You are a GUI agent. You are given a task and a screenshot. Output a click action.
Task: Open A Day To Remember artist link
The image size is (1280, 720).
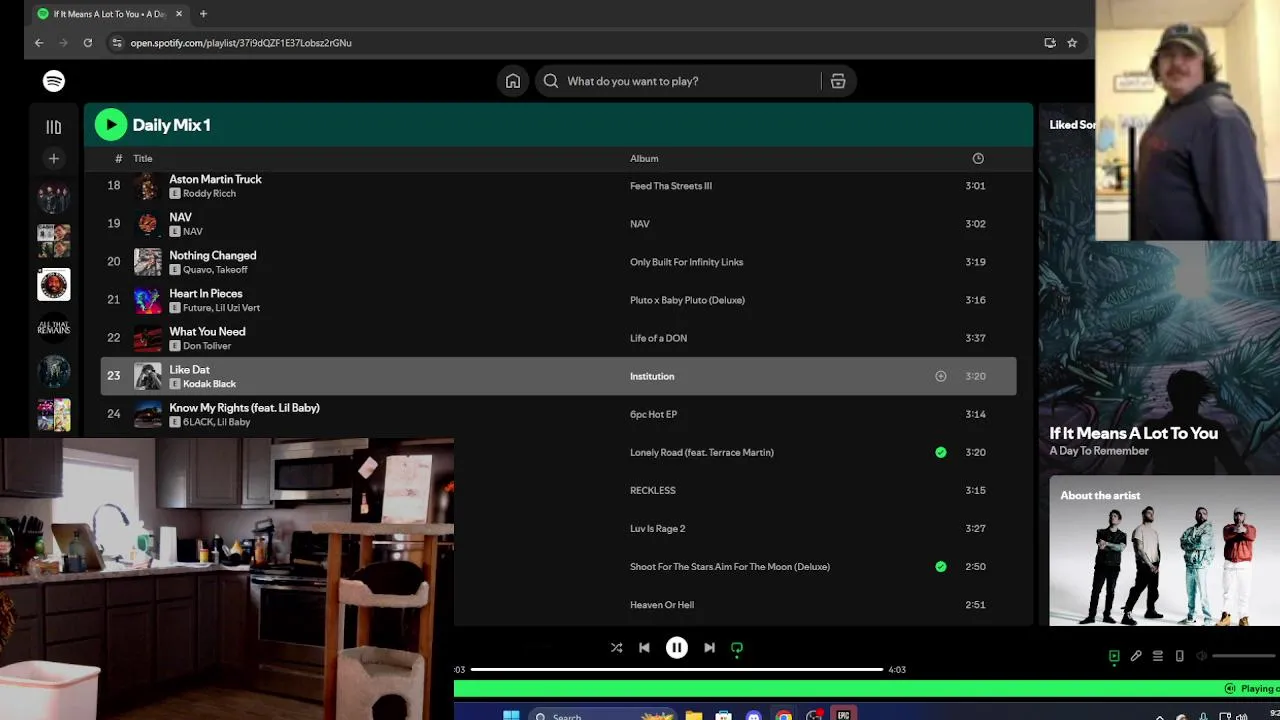pyautogui.click(x=1099, y=451)
